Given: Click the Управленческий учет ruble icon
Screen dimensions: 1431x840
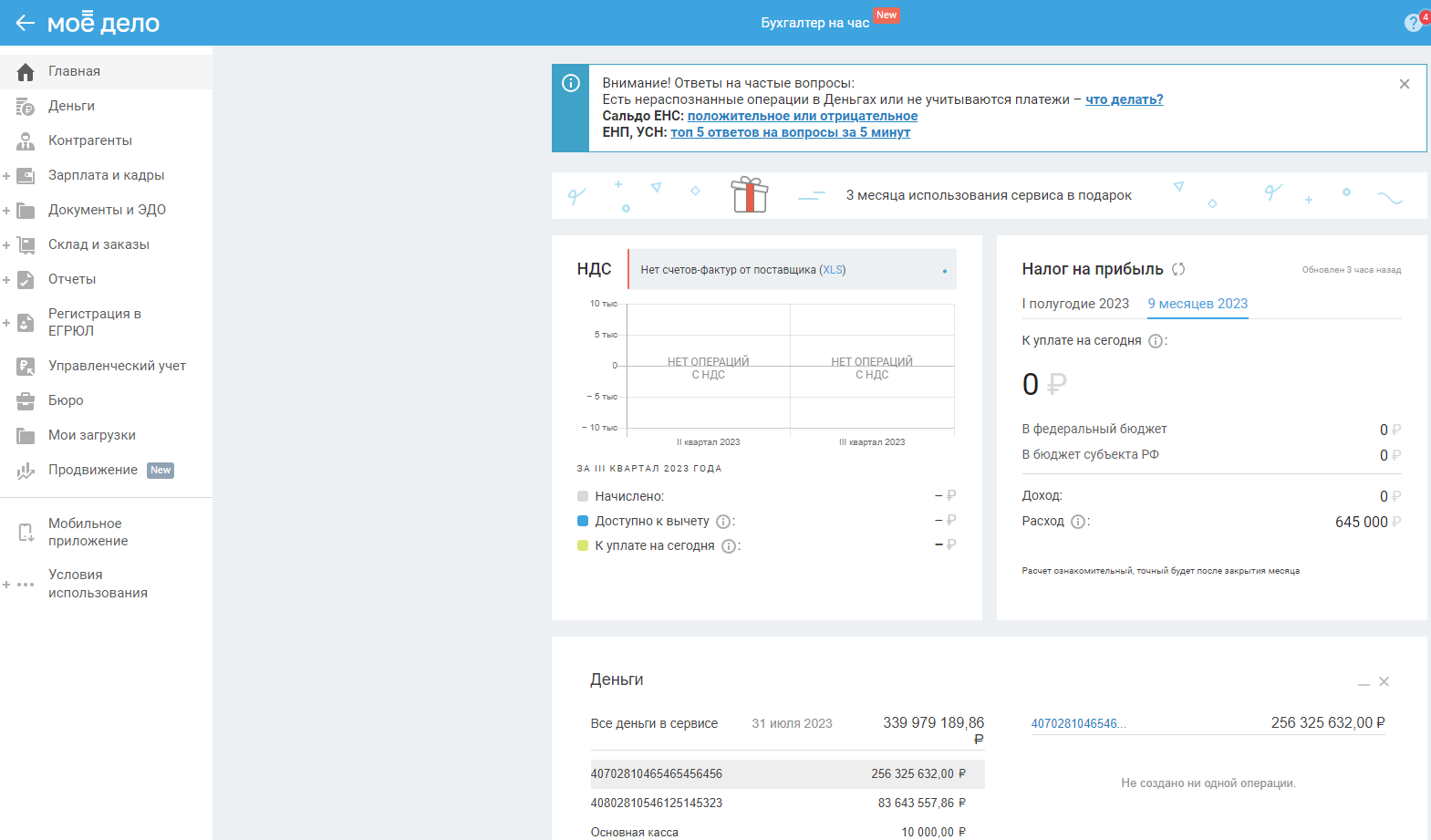Looking at the screenshot, I should tap(26, 367).
